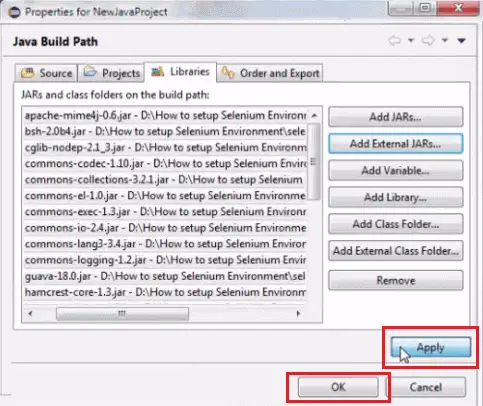Click the Add Library... button
The image size is (483, 406).
pyautogui.click(x=396, y=197)
